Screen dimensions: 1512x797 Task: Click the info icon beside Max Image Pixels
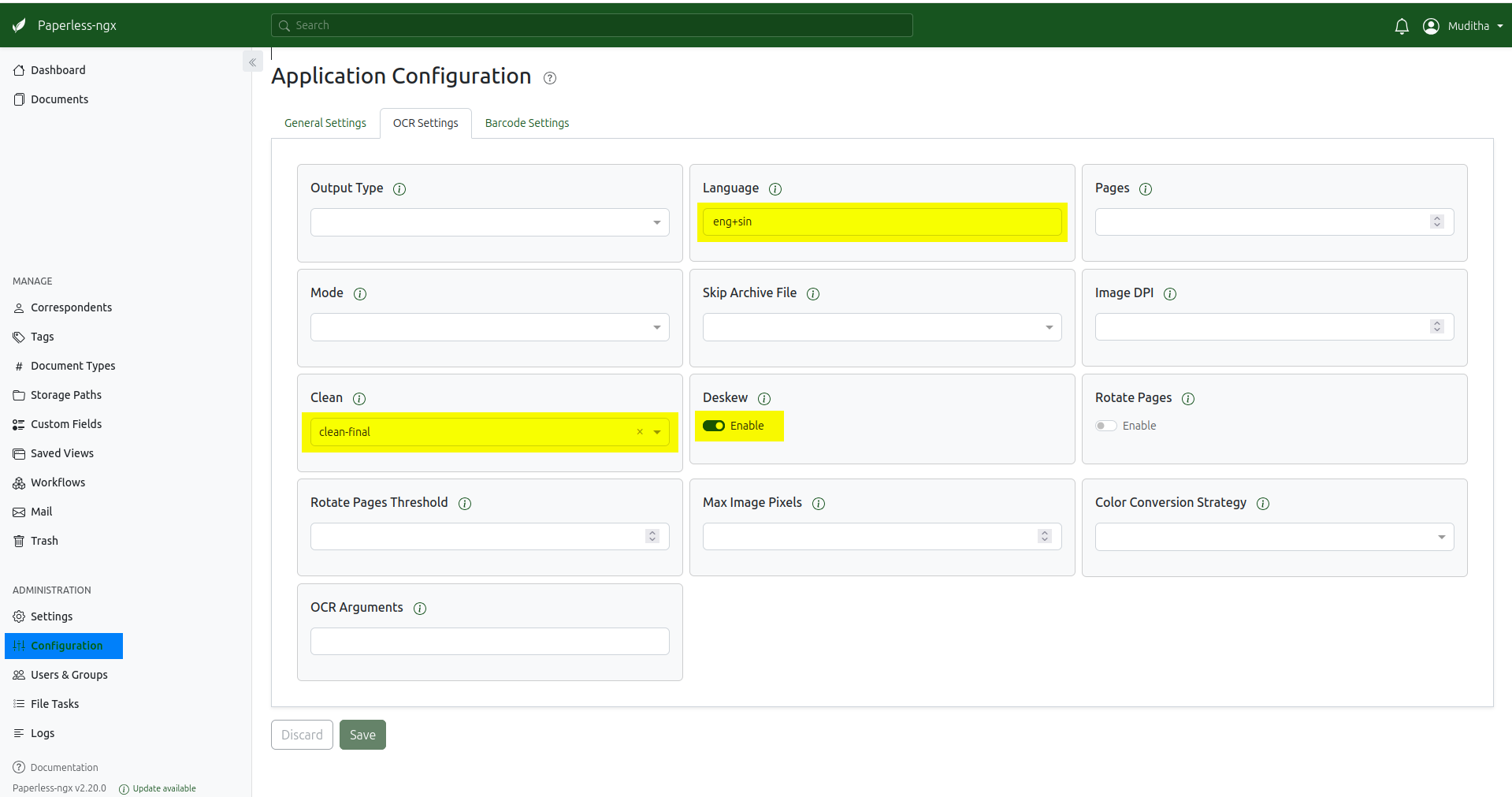(819, 504)
